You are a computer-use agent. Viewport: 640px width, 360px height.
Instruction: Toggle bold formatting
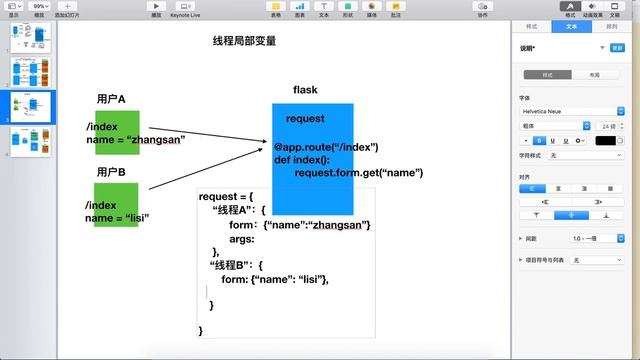coord(539,141)
